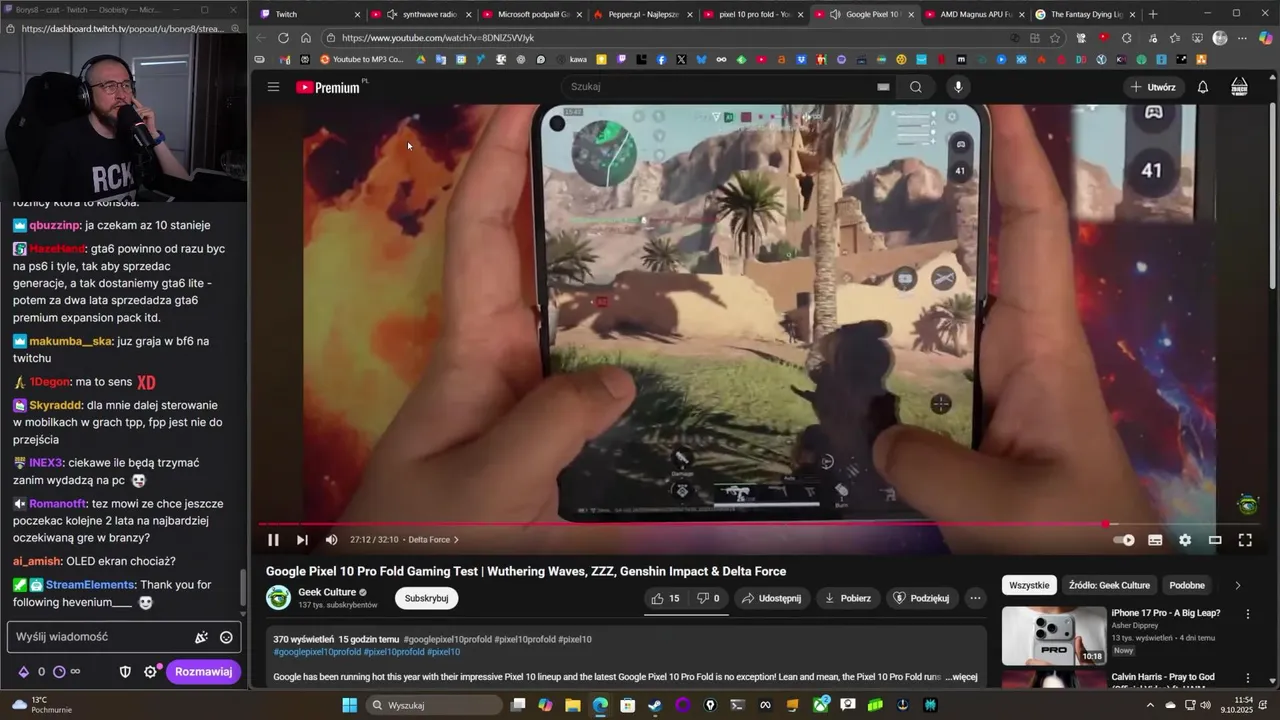Viewport: 1280px width, 720px height.
Task: Focus the Wyślij wiadomość chat box
Action: [123, 637]
